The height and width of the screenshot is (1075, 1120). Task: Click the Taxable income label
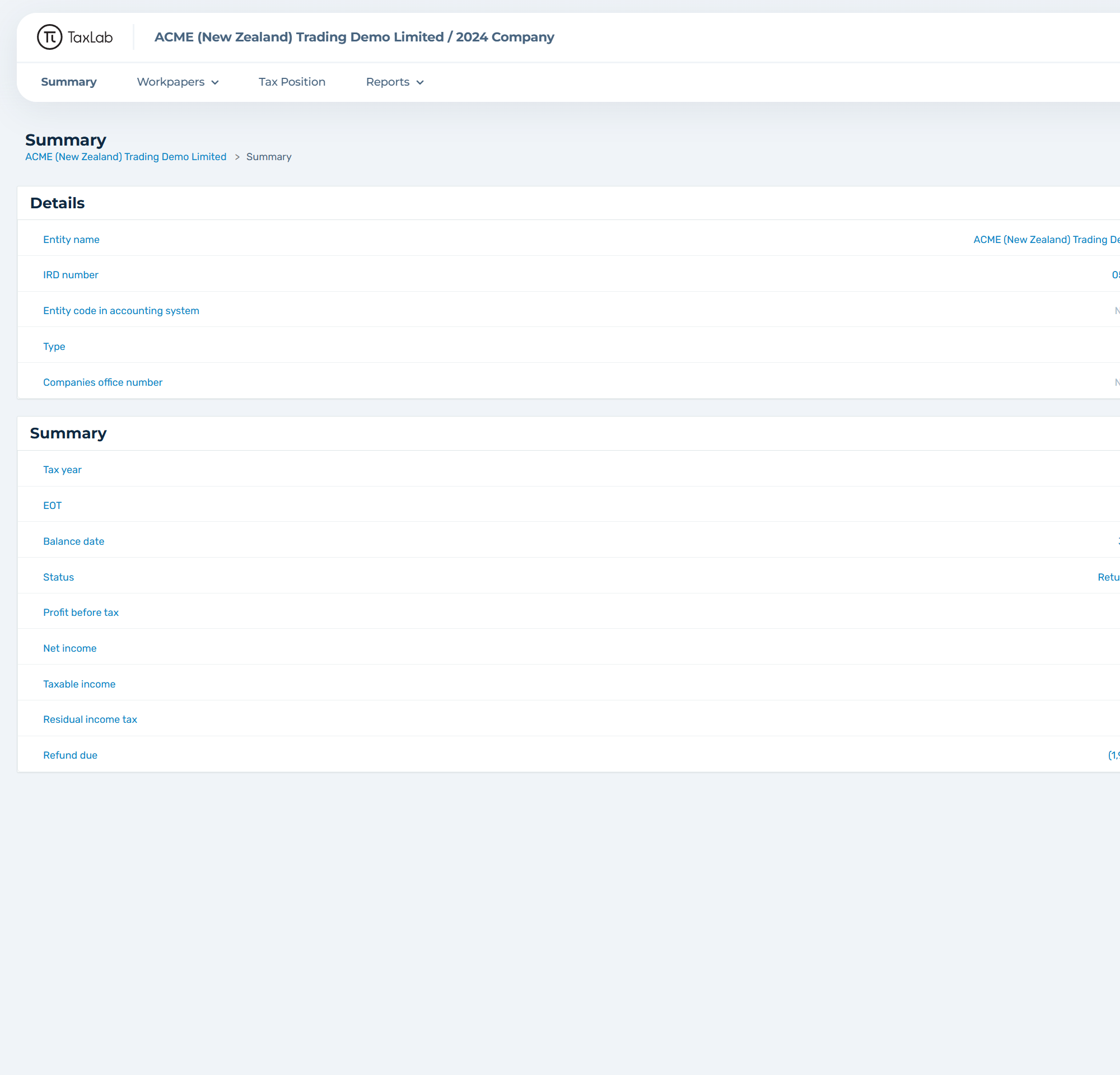coord(80,684)
